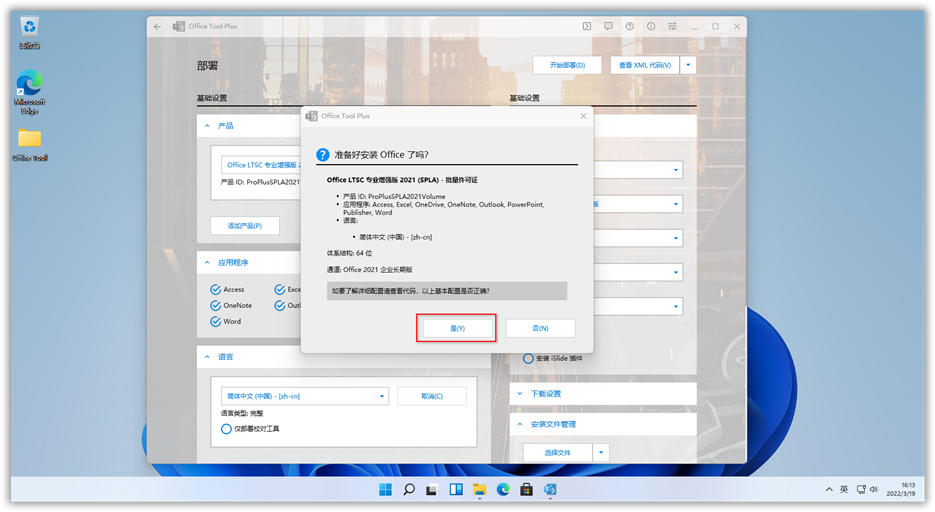Click the Office Tool Plus logo in main title bar
Image resolution: width=935 pixels, height=512 pixels.
point(178,26)
